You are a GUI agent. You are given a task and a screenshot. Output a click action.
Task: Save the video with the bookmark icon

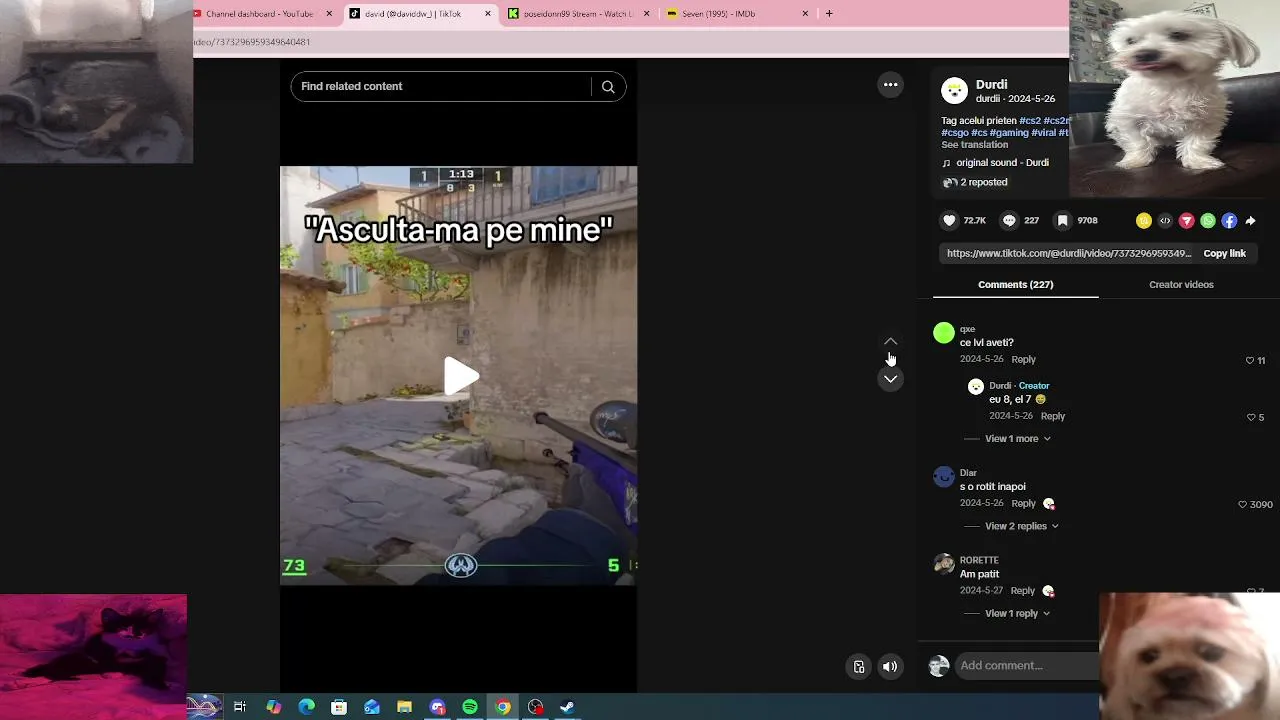point(1062,221)
